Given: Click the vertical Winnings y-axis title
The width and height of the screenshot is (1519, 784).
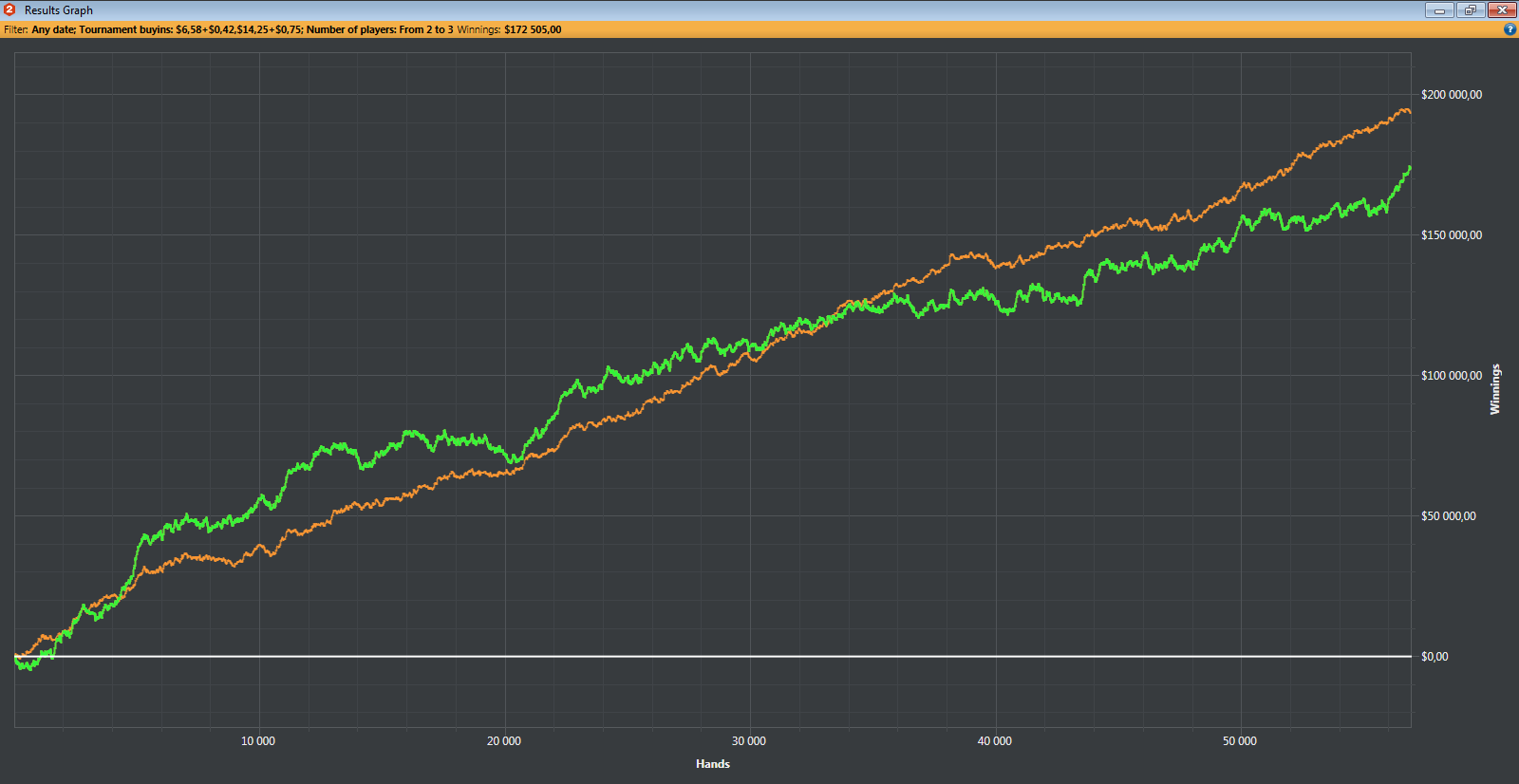Looking at the screenshot, I should (x=1495, y=389).
